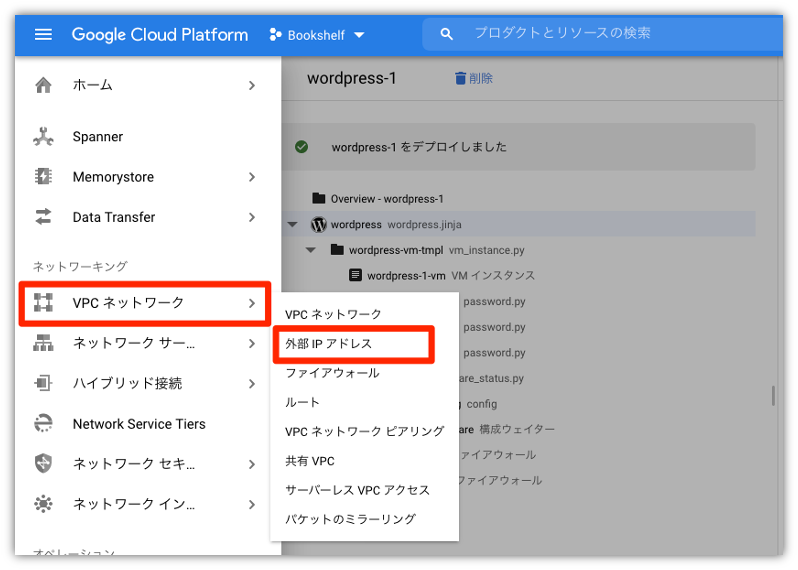Open the hamburger navigation menu
This screenshot has height=570, width=798.
[43, 35]
